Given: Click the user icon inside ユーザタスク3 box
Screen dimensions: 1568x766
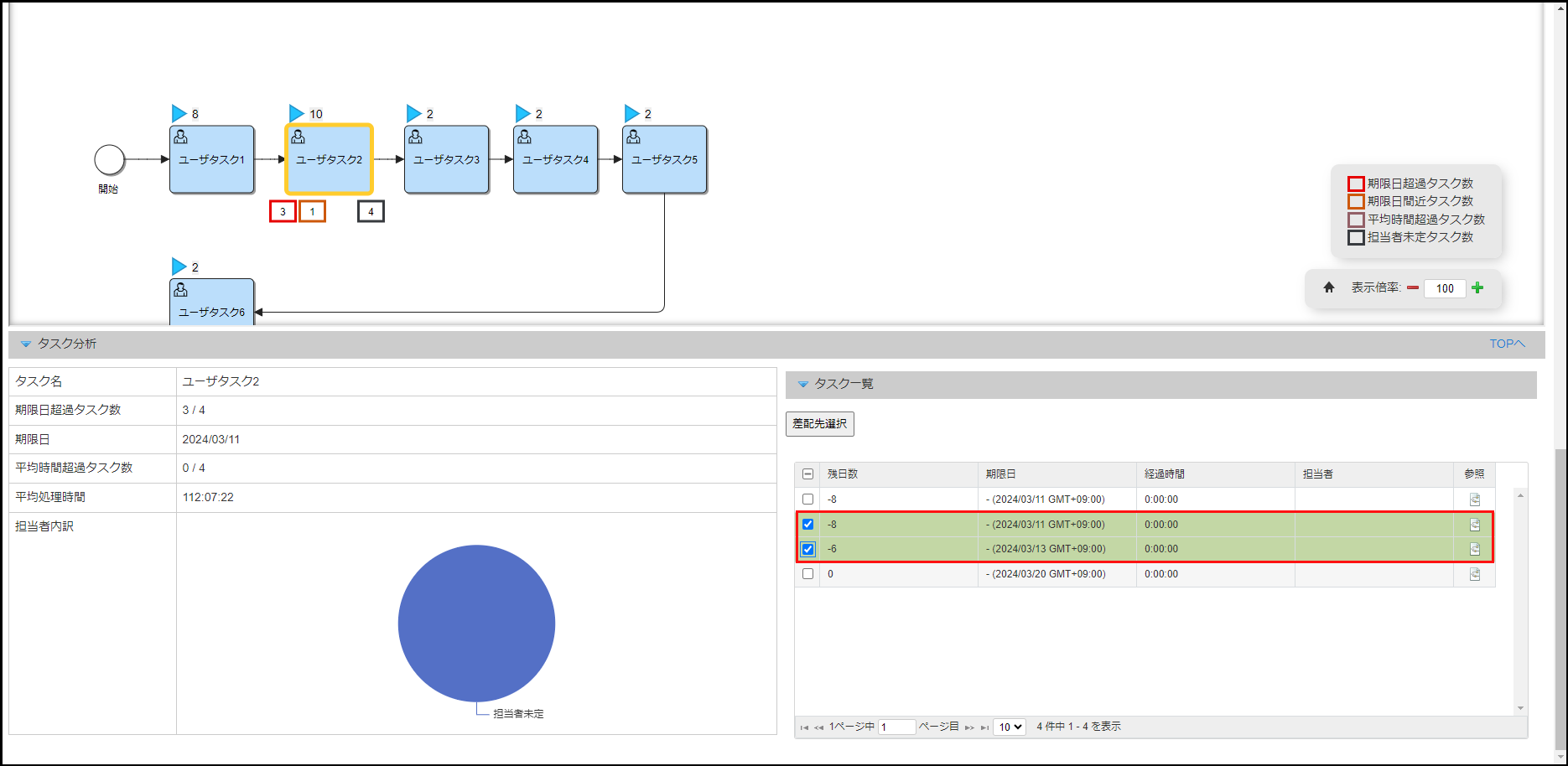Looking at the screenshot, I should 415,137.
